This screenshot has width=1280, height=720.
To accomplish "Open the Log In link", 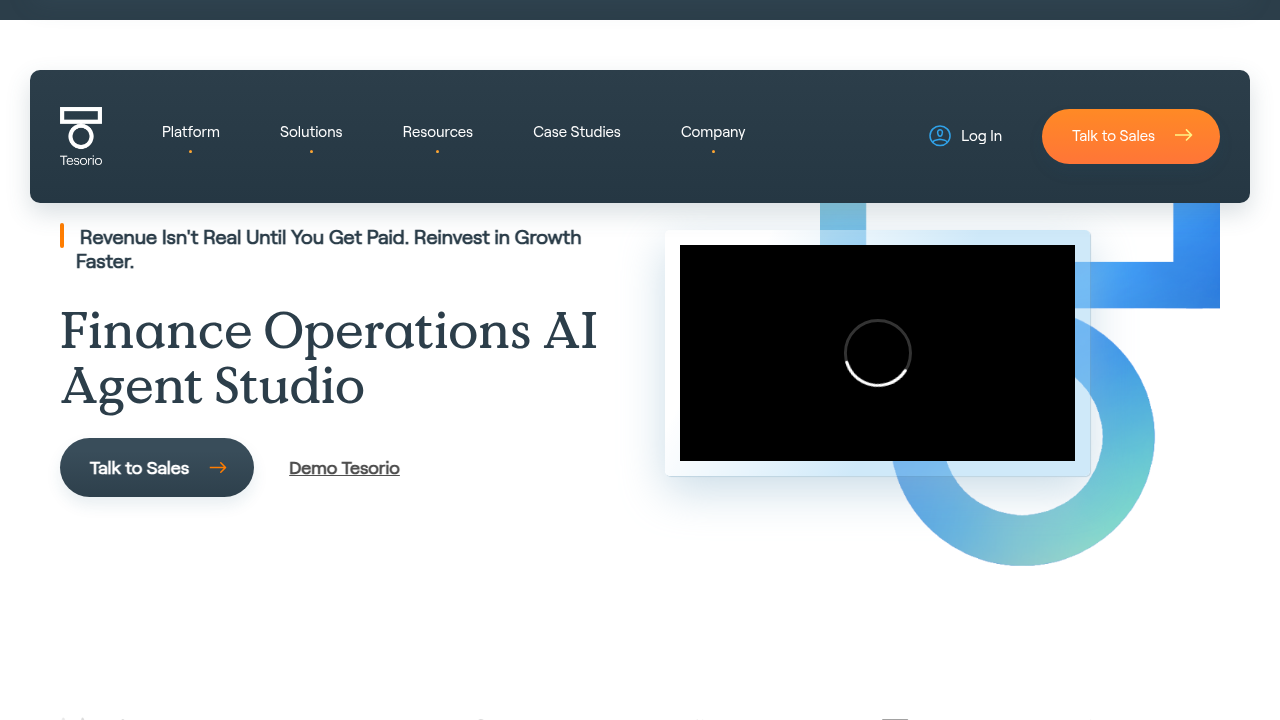I will (981, 136).
